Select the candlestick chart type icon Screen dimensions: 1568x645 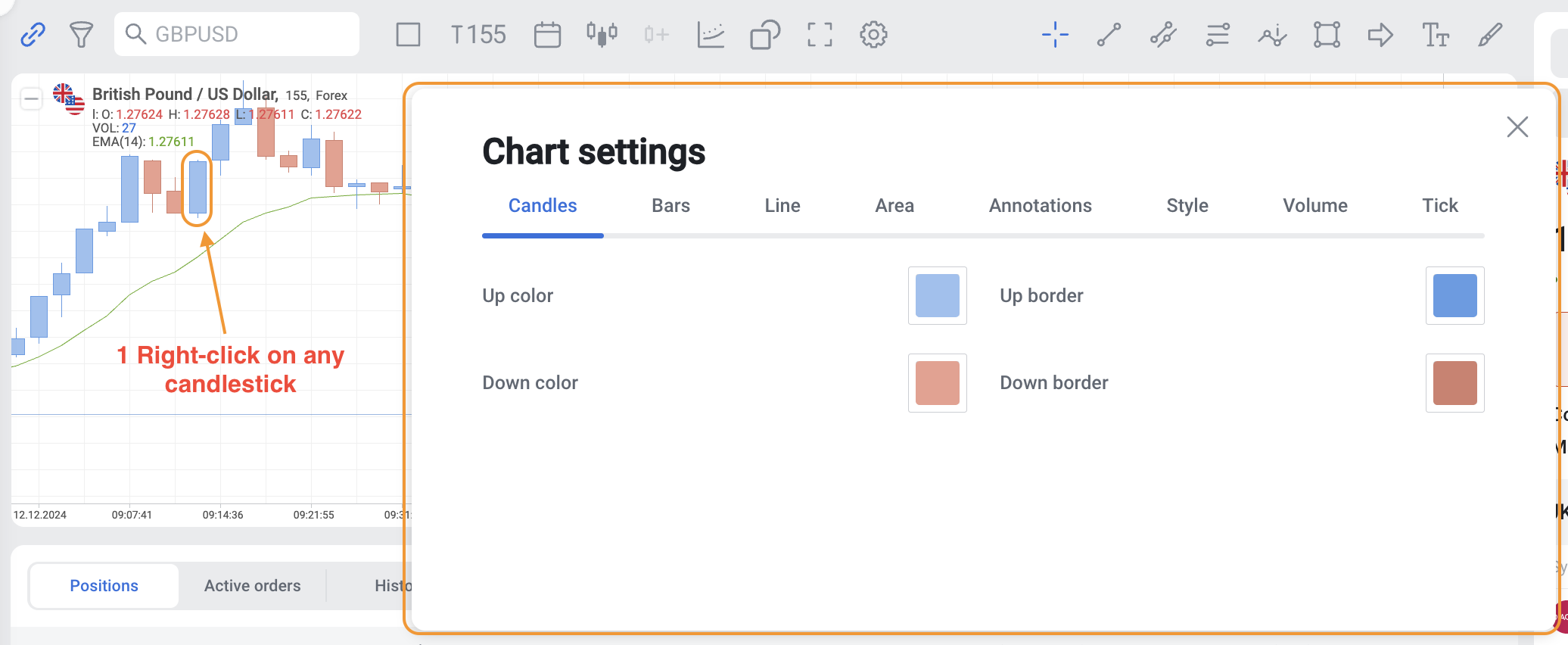point(602,34)
